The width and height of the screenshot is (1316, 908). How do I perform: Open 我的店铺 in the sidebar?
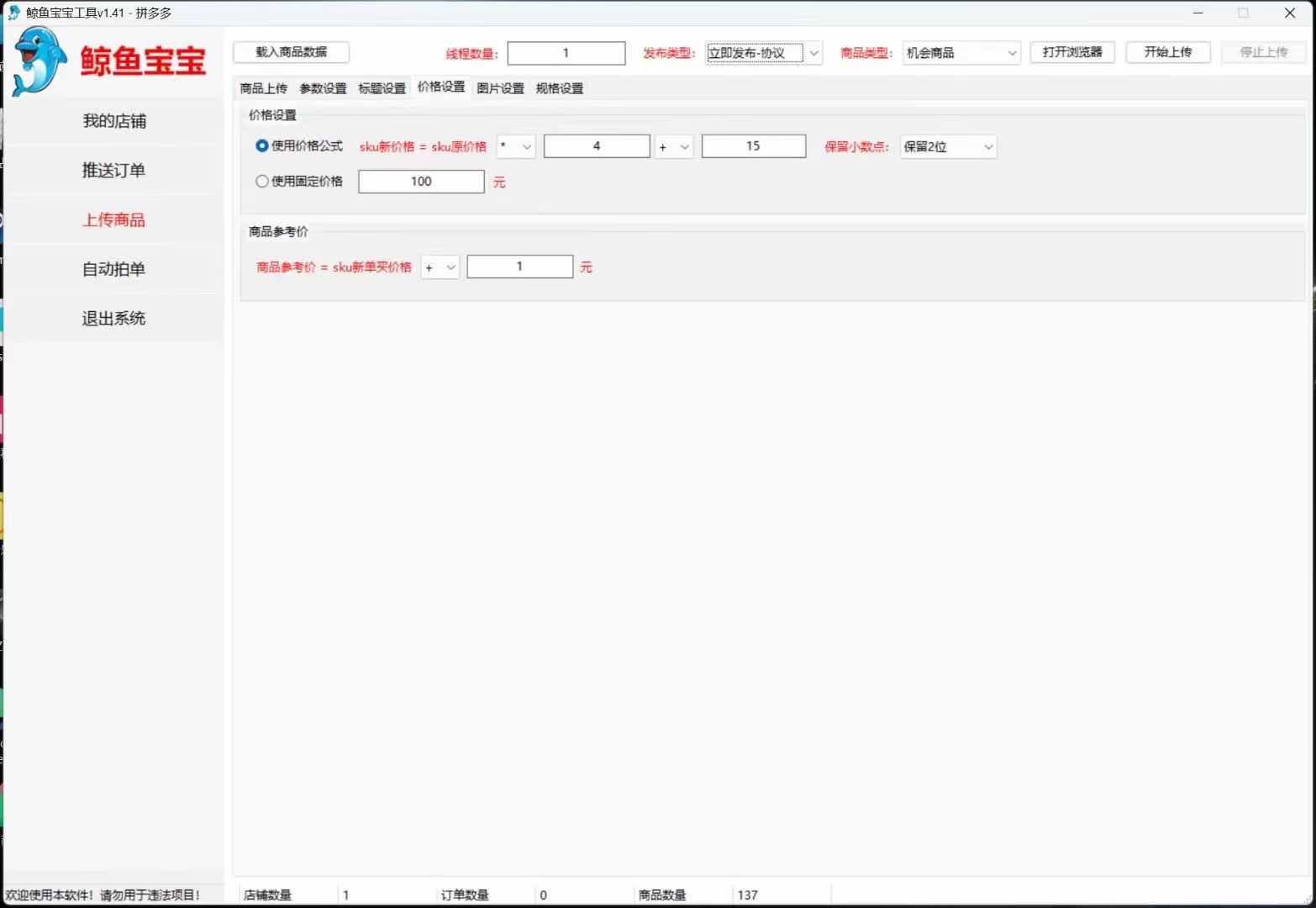point(114,121)
